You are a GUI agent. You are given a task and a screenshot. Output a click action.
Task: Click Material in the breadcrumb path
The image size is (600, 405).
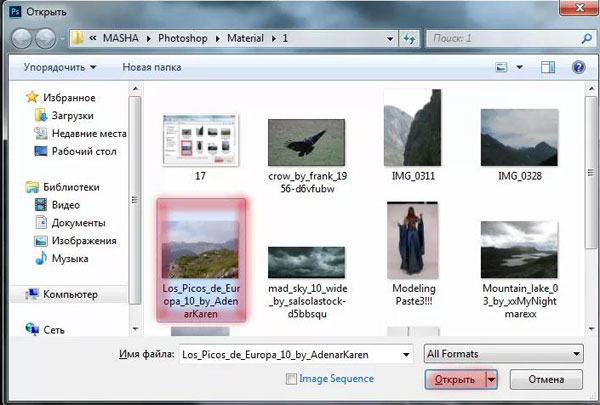[x=245, y=38]
